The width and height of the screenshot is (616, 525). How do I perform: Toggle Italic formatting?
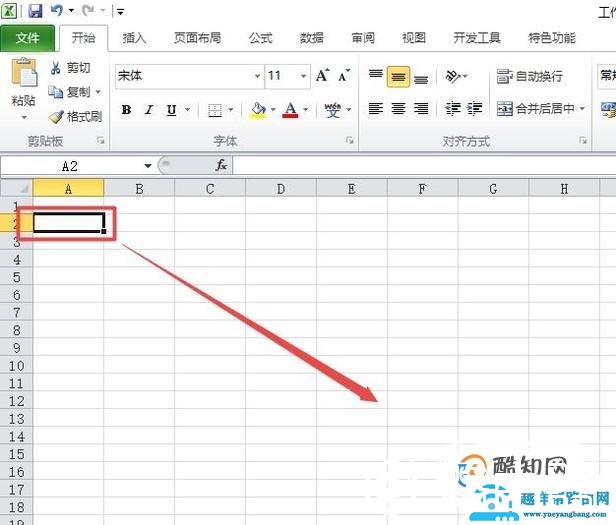pyautogui.click(x=148, y=110)
